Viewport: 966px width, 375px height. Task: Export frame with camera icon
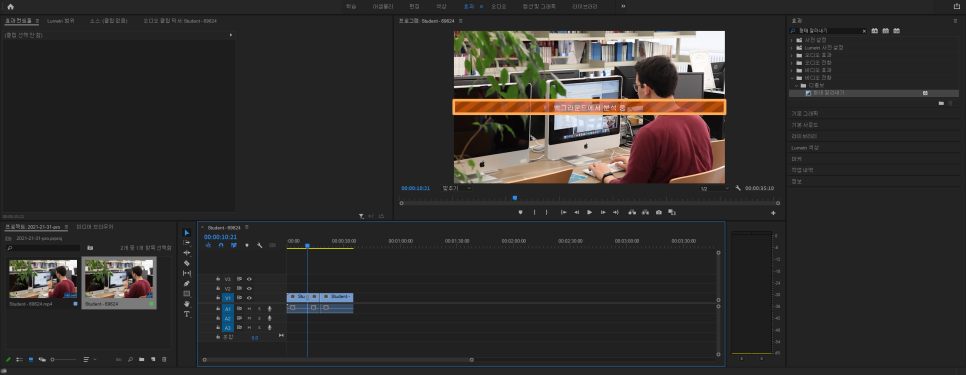(x=659, y=212)
